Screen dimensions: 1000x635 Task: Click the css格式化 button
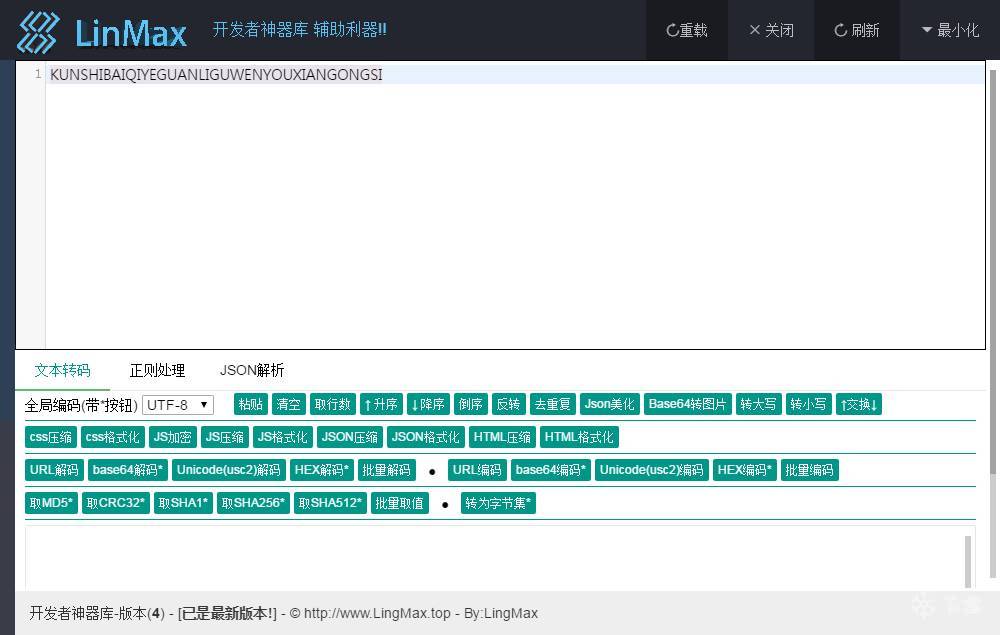click(112, 437)
